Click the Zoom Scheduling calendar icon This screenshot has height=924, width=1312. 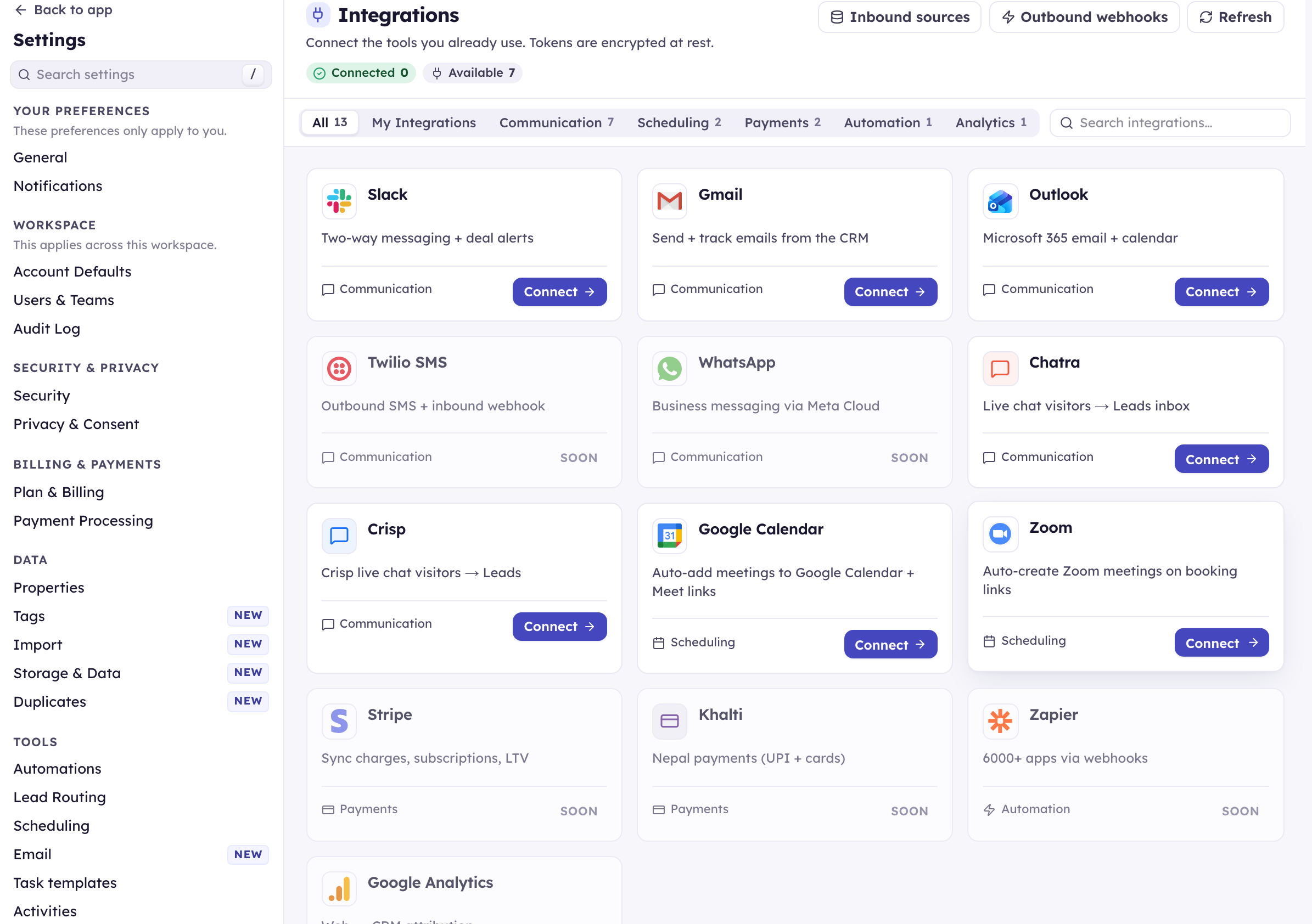tap(989, 641)
